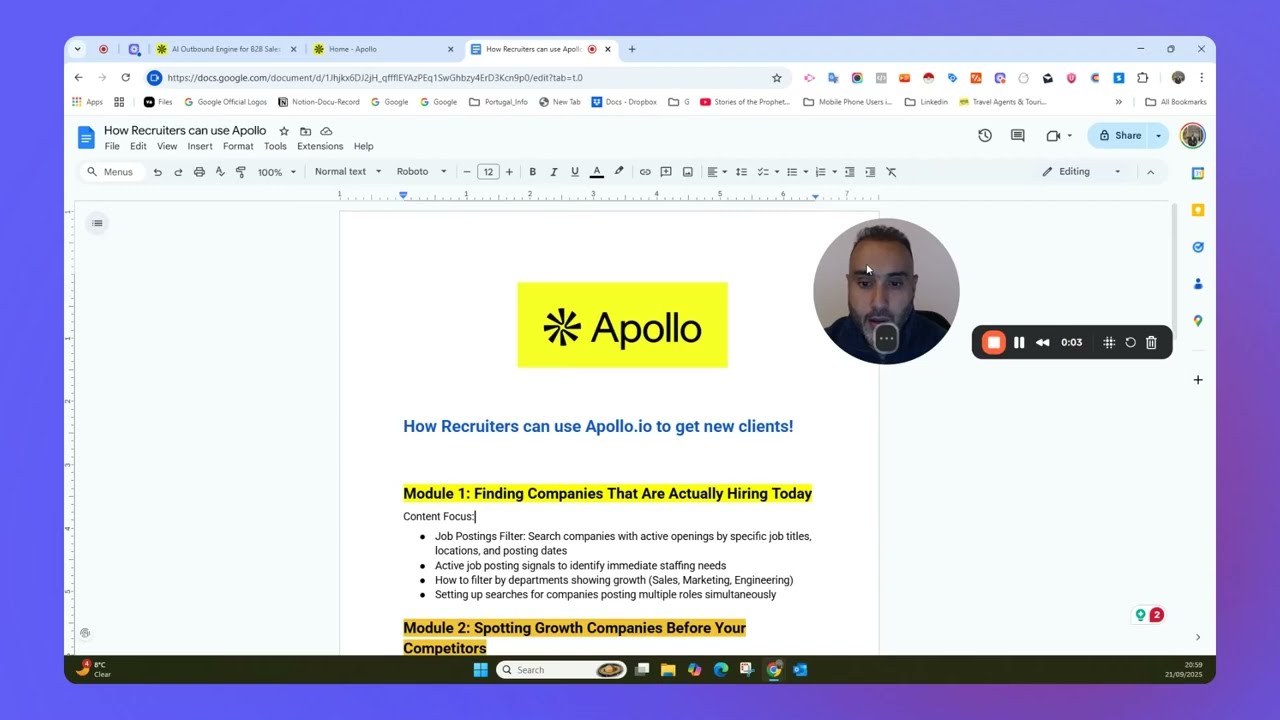Stop the screen recording

coord(993,343)
